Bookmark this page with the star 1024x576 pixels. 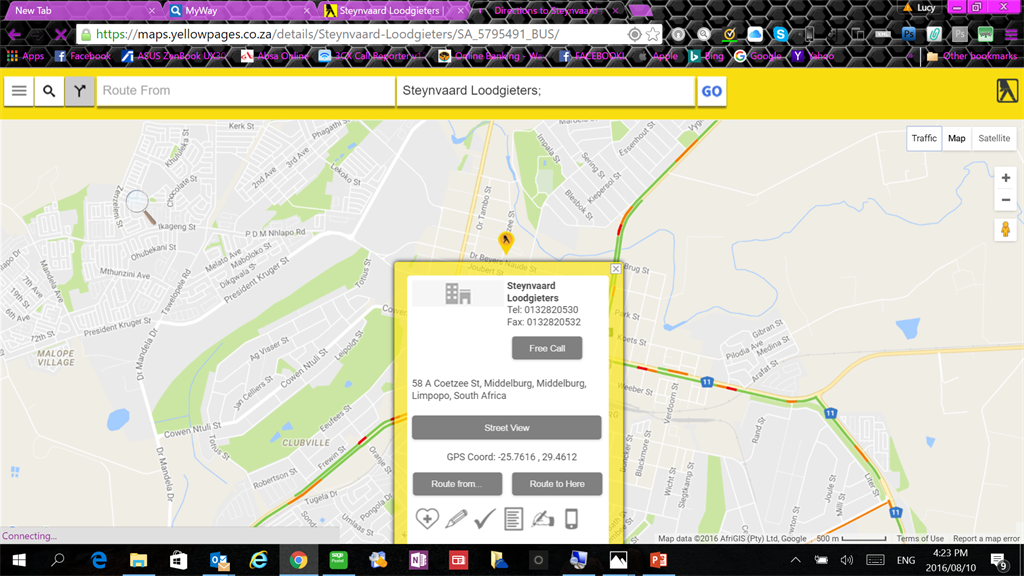(x=652, y=34)
